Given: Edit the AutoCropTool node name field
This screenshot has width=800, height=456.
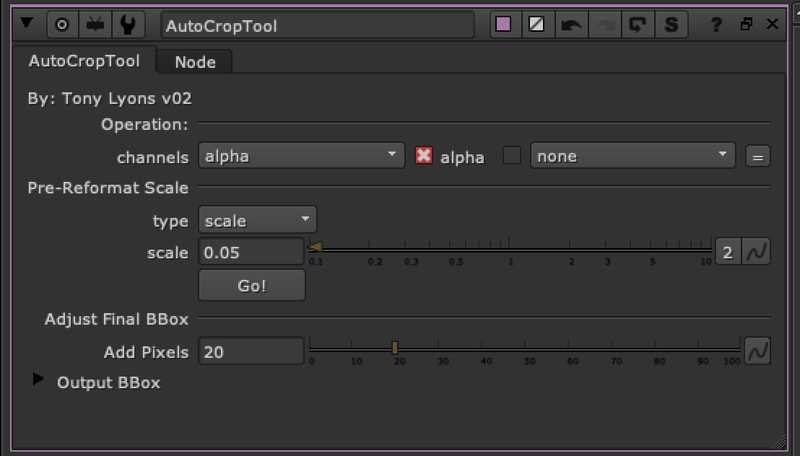Looking at the screenshot, I should (317, 26).
